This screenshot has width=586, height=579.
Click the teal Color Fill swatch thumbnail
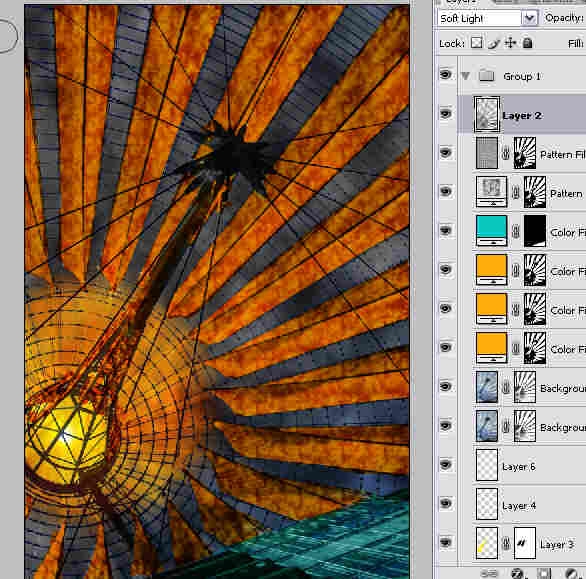click(x=491, y=231)
